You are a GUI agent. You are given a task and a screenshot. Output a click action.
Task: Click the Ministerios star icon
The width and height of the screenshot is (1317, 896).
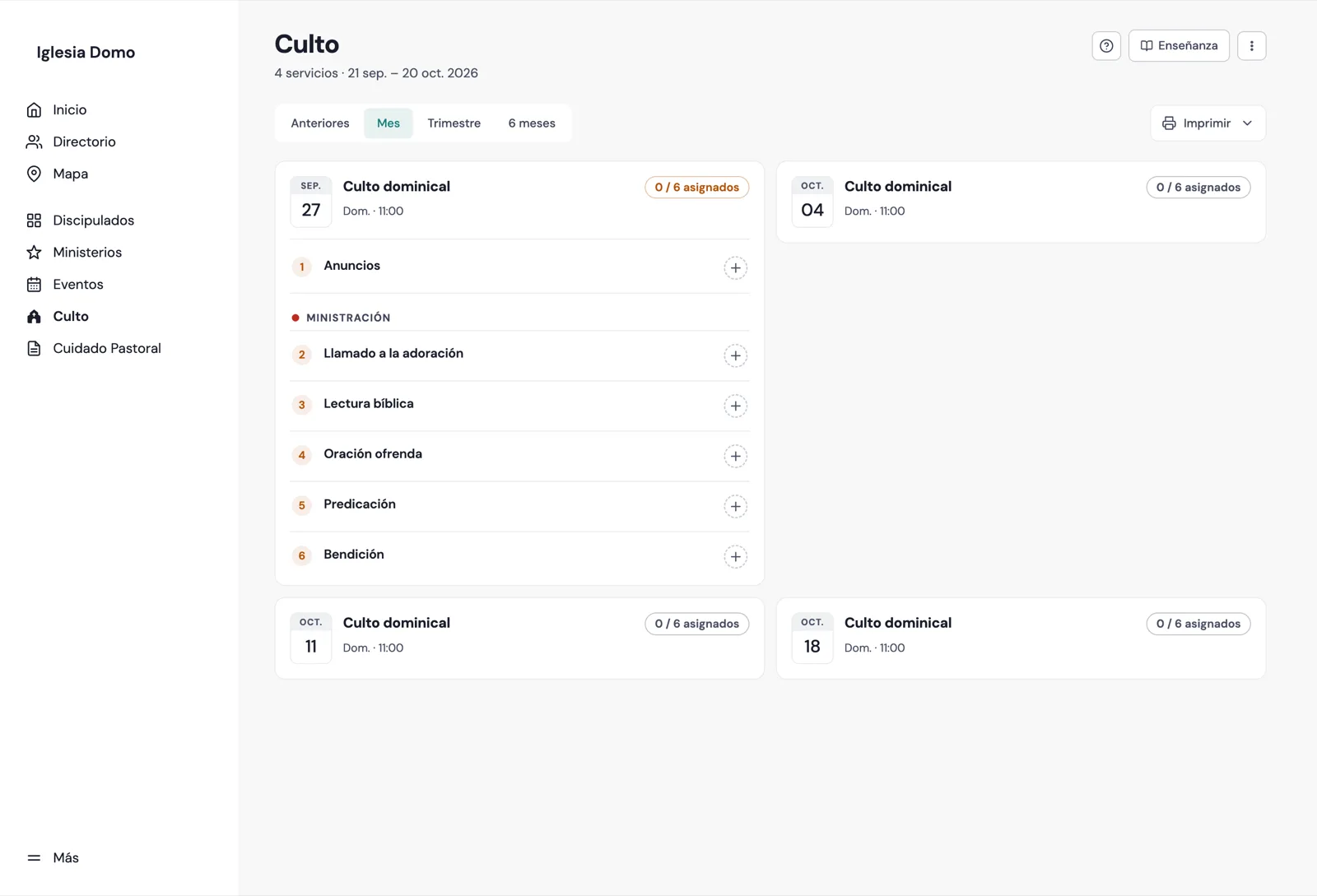[34, 253]
